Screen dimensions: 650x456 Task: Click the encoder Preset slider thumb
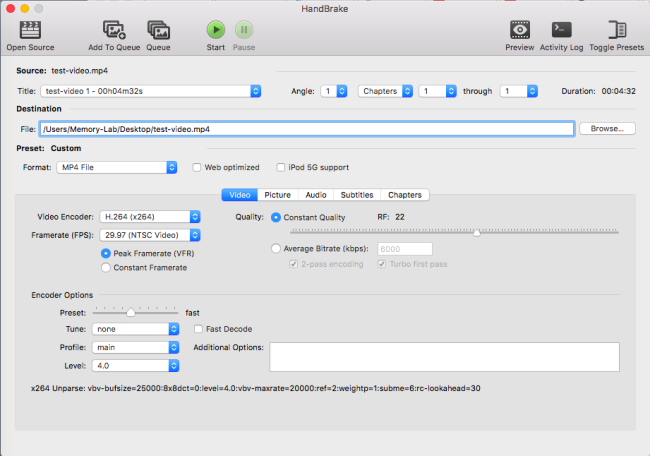[x=131, y=312]
